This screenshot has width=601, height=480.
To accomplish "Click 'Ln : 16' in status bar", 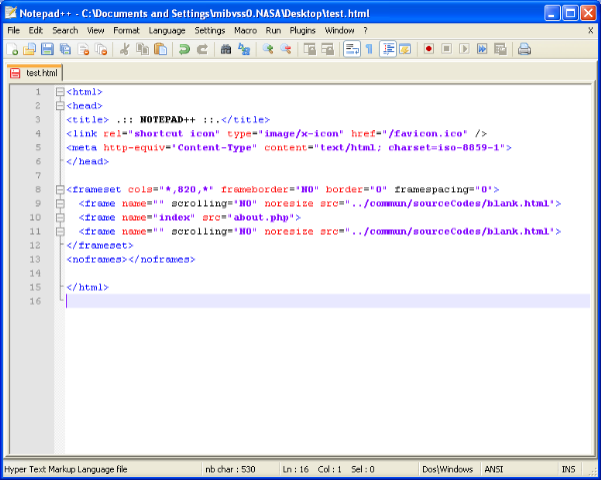I will coord(296,469).
